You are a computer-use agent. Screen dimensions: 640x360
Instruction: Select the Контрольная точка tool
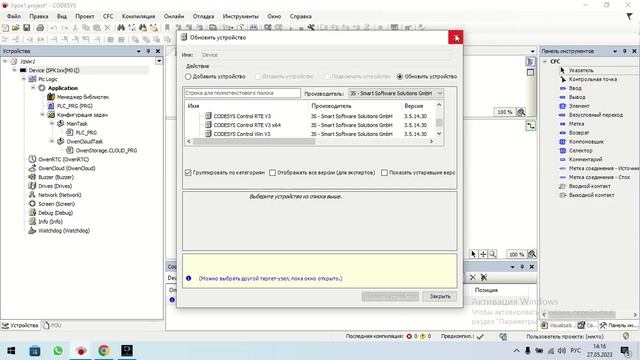coord(593,79)
